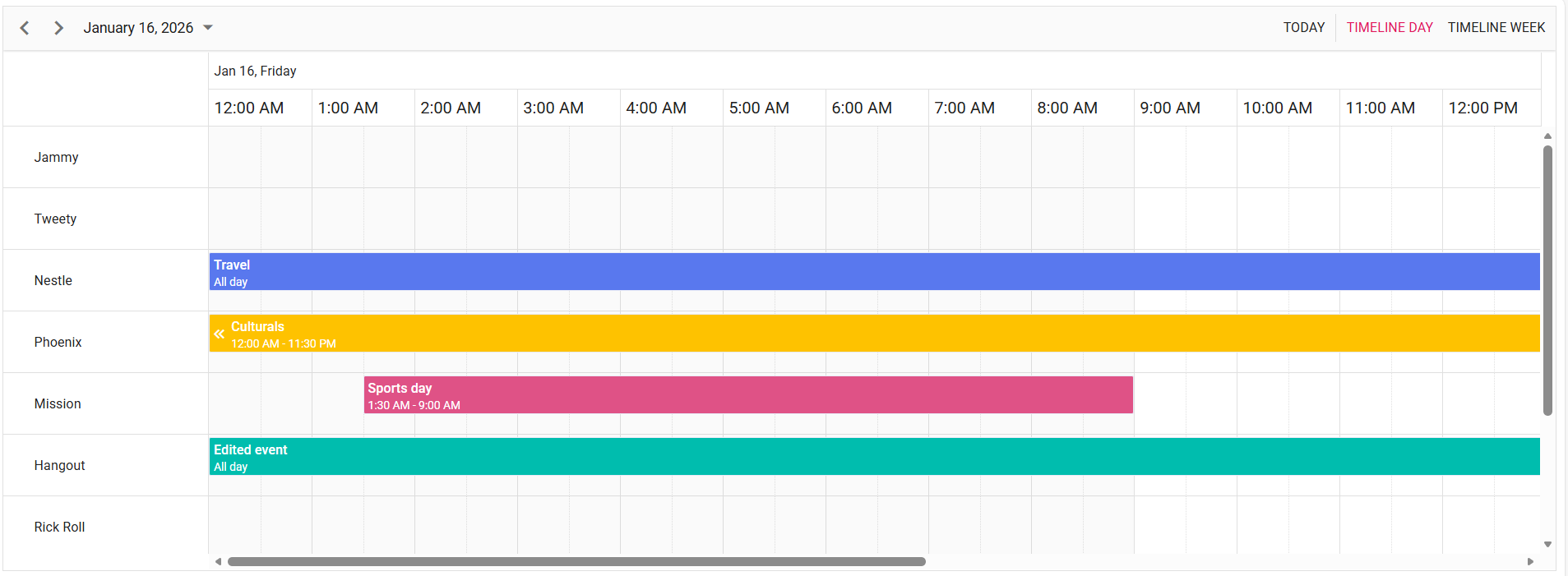Click the down arrow on the vertical scrollbar
Viewport: 1568px width, 576px height.
click(1548, 543)
